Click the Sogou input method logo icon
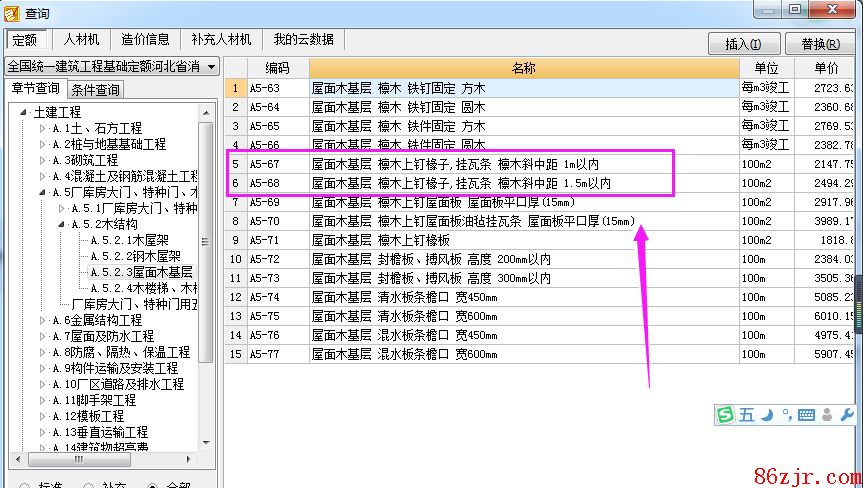This screenshot has width=863, height=488. [x=726, y=415]
